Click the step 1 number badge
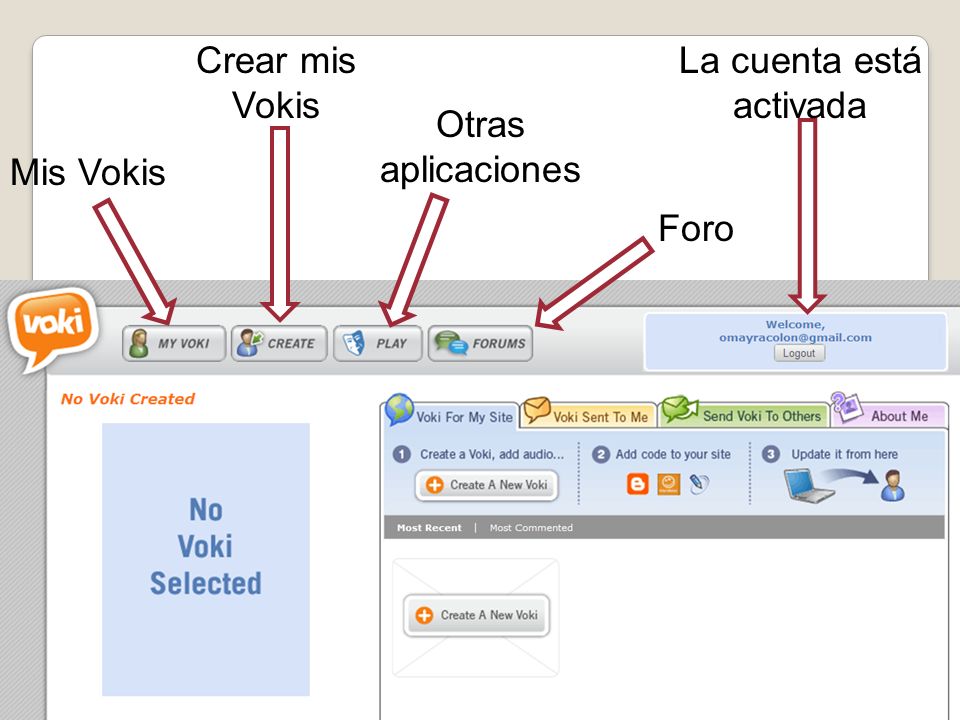Screen dimensions: 960x720 402,454
